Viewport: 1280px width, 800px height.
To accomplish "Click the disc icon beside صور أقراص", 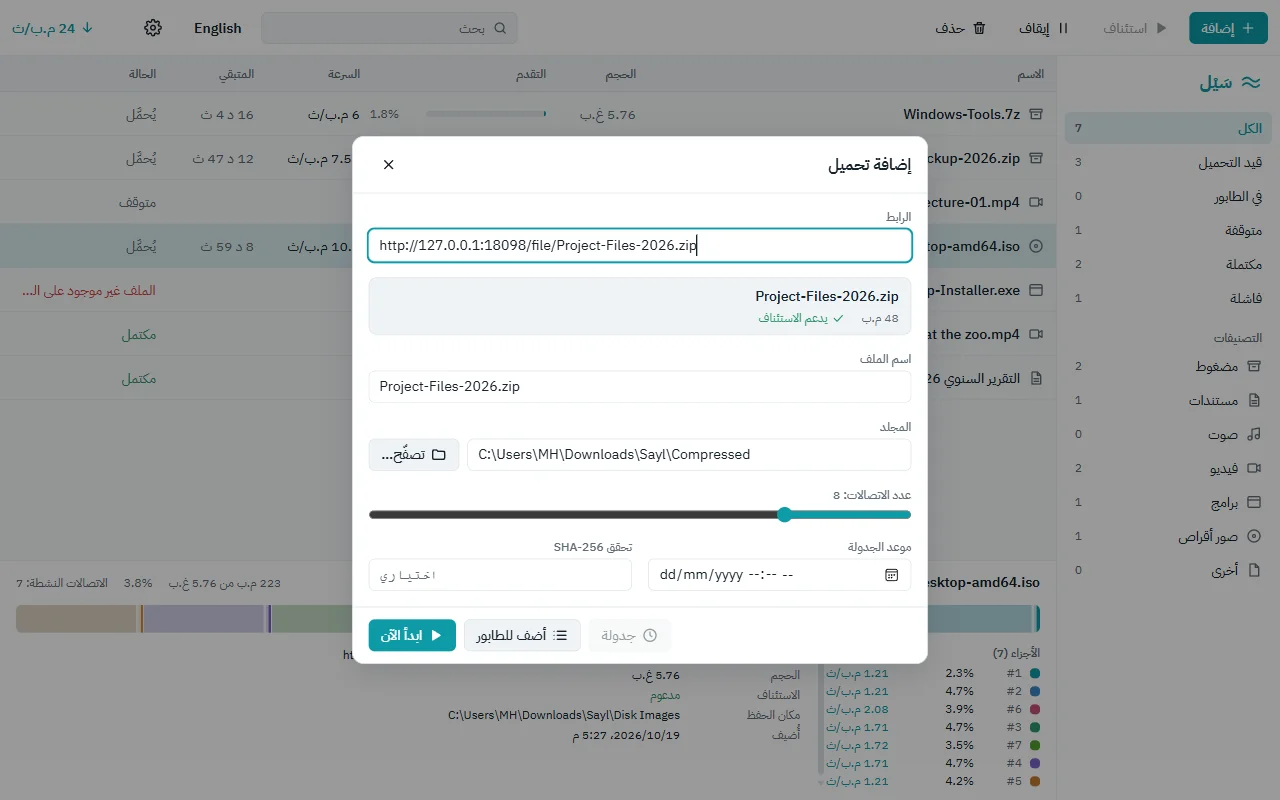I will pos(1254,537).
